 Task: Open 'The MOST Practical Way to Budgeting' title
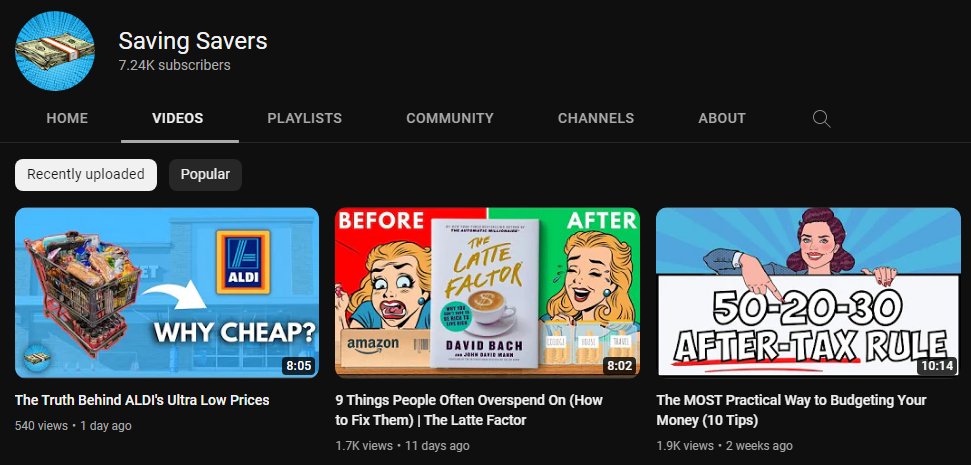pos(791,410)
